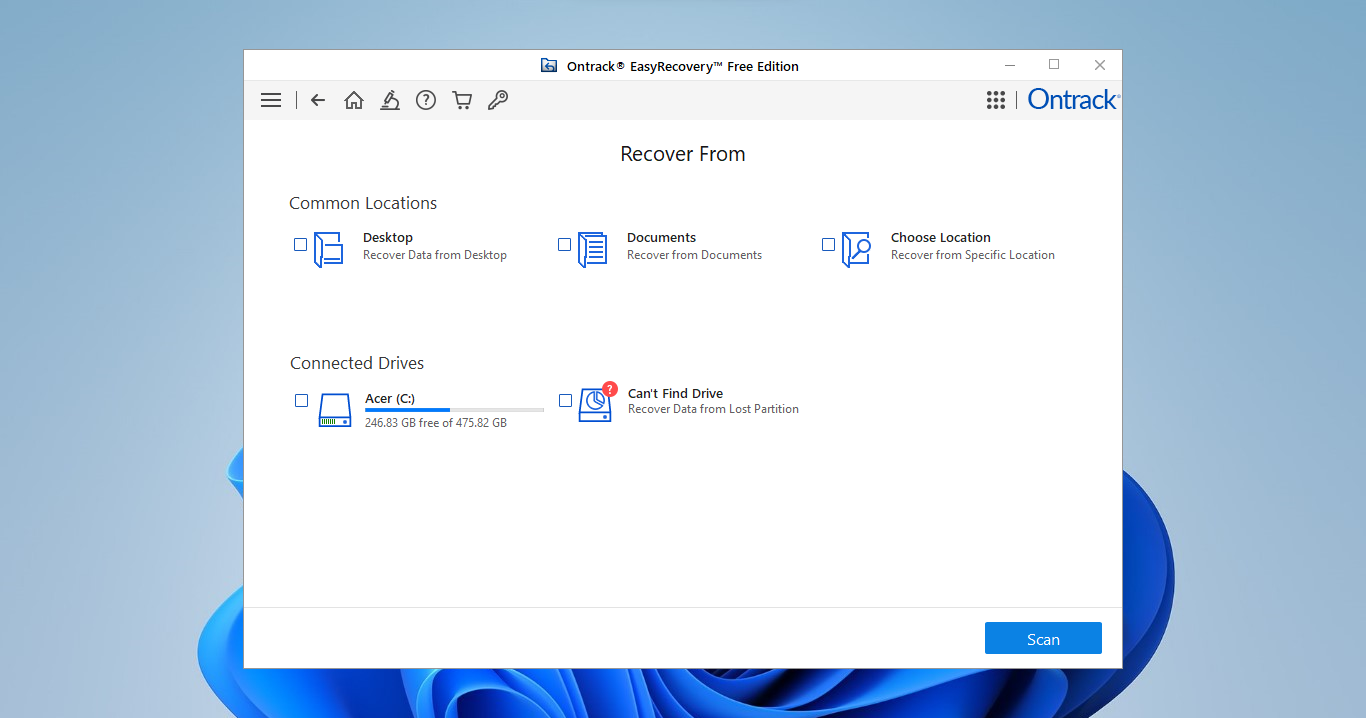Click the Documents folder icon
This screenshot has height=718, width=1366.
[592, 249]
